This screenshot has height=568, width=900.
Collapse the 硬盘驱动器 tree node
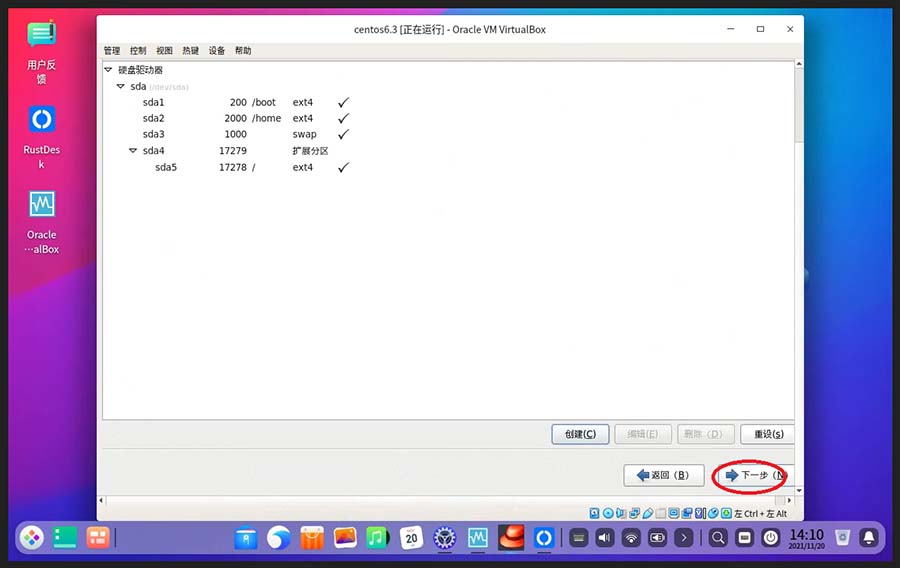click(x=108, y=69)
